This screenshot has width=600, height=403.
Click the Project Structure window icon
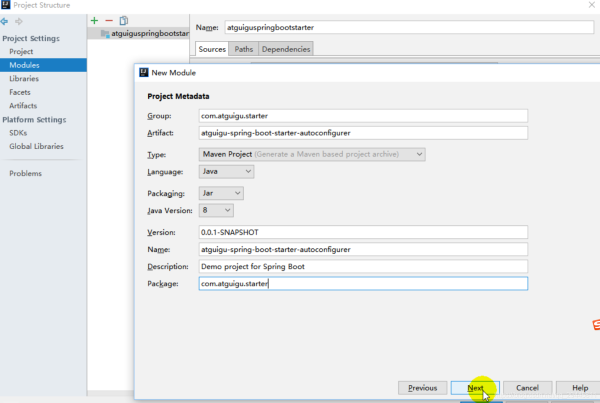(5, 5)
